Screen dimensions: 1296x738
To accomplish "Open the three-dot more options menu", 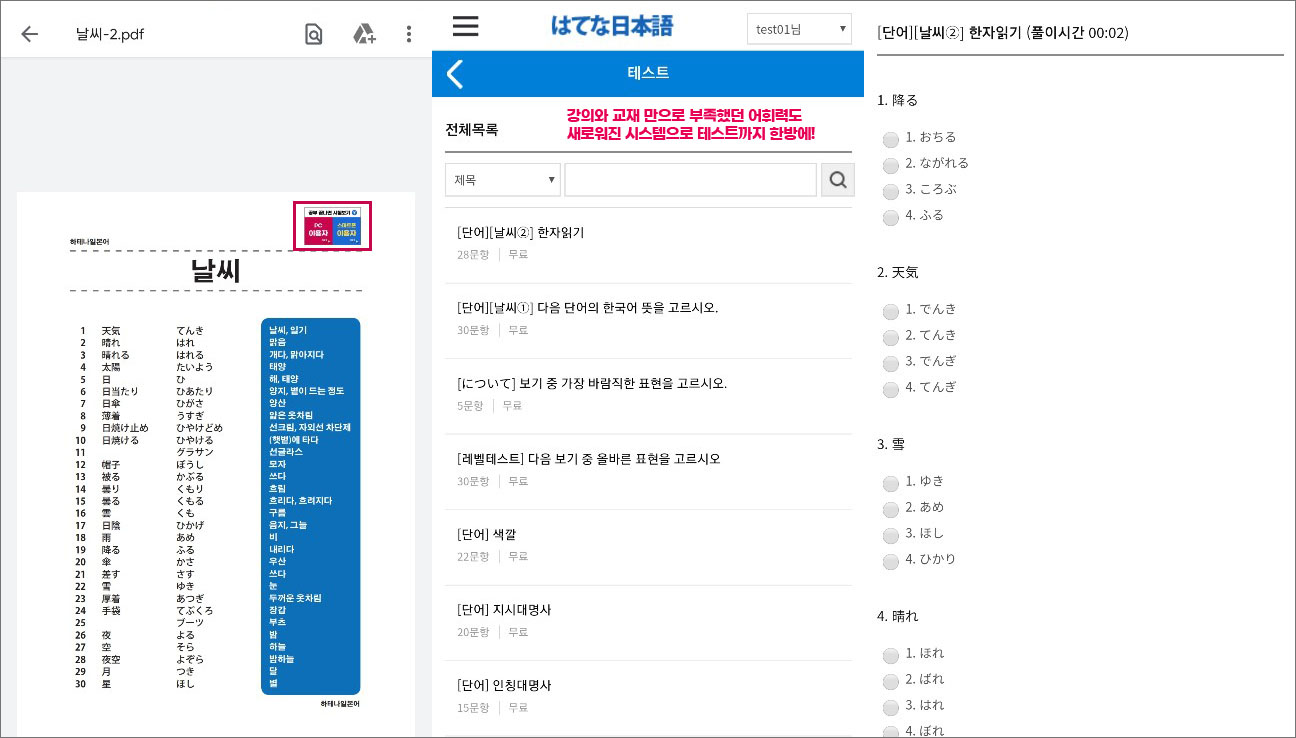I will [409, 34].
